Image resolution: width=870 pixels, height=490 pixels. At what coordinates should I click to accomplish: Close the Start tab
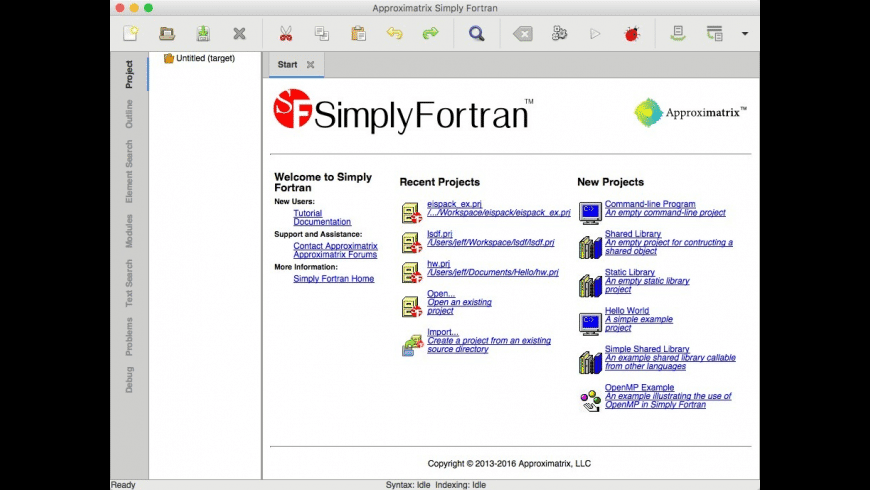pyautogui.click(x=311, y=65)
